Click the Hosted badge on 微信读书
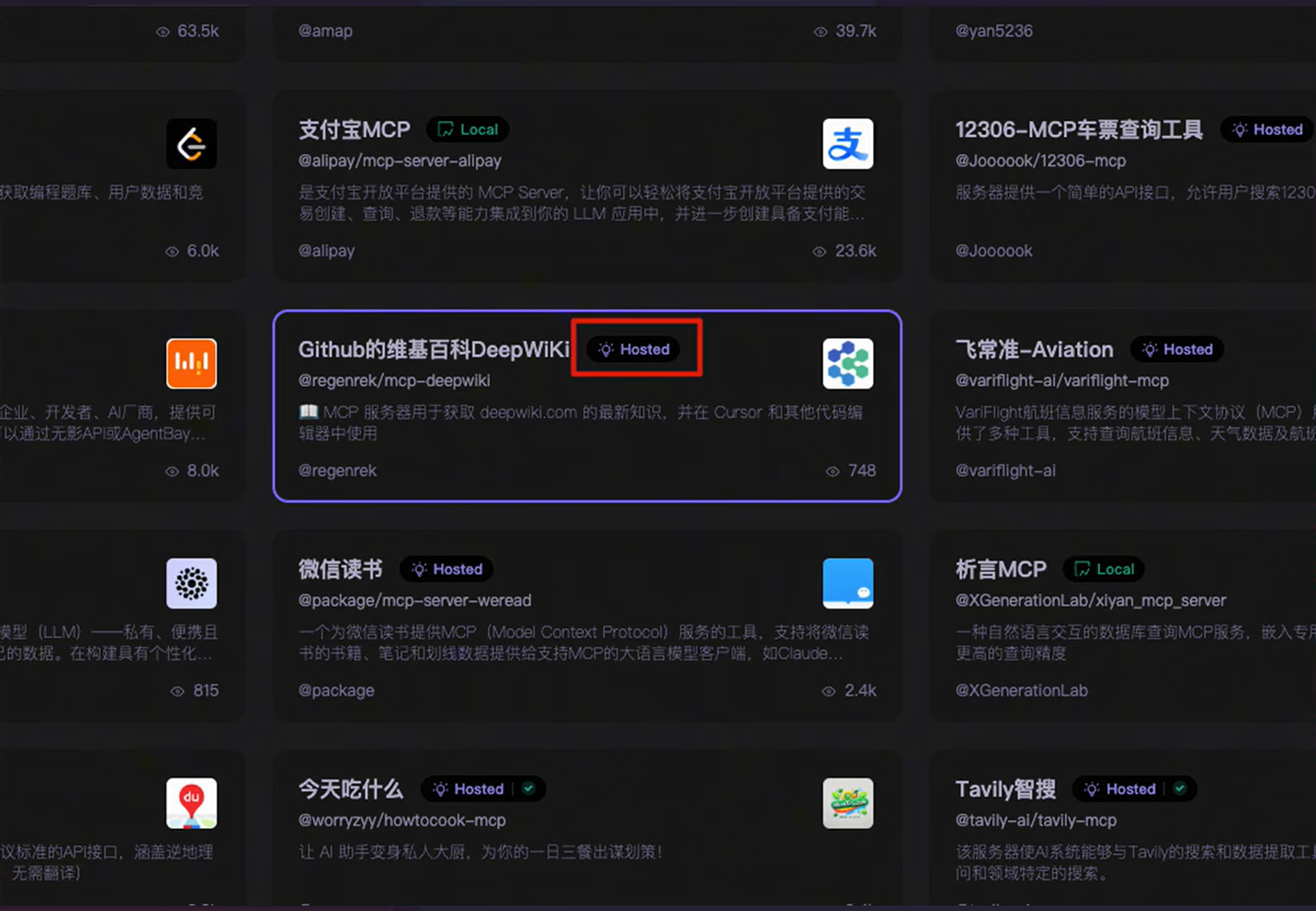The width and height of the screenshot is (1316, 911). pos(446,568)
